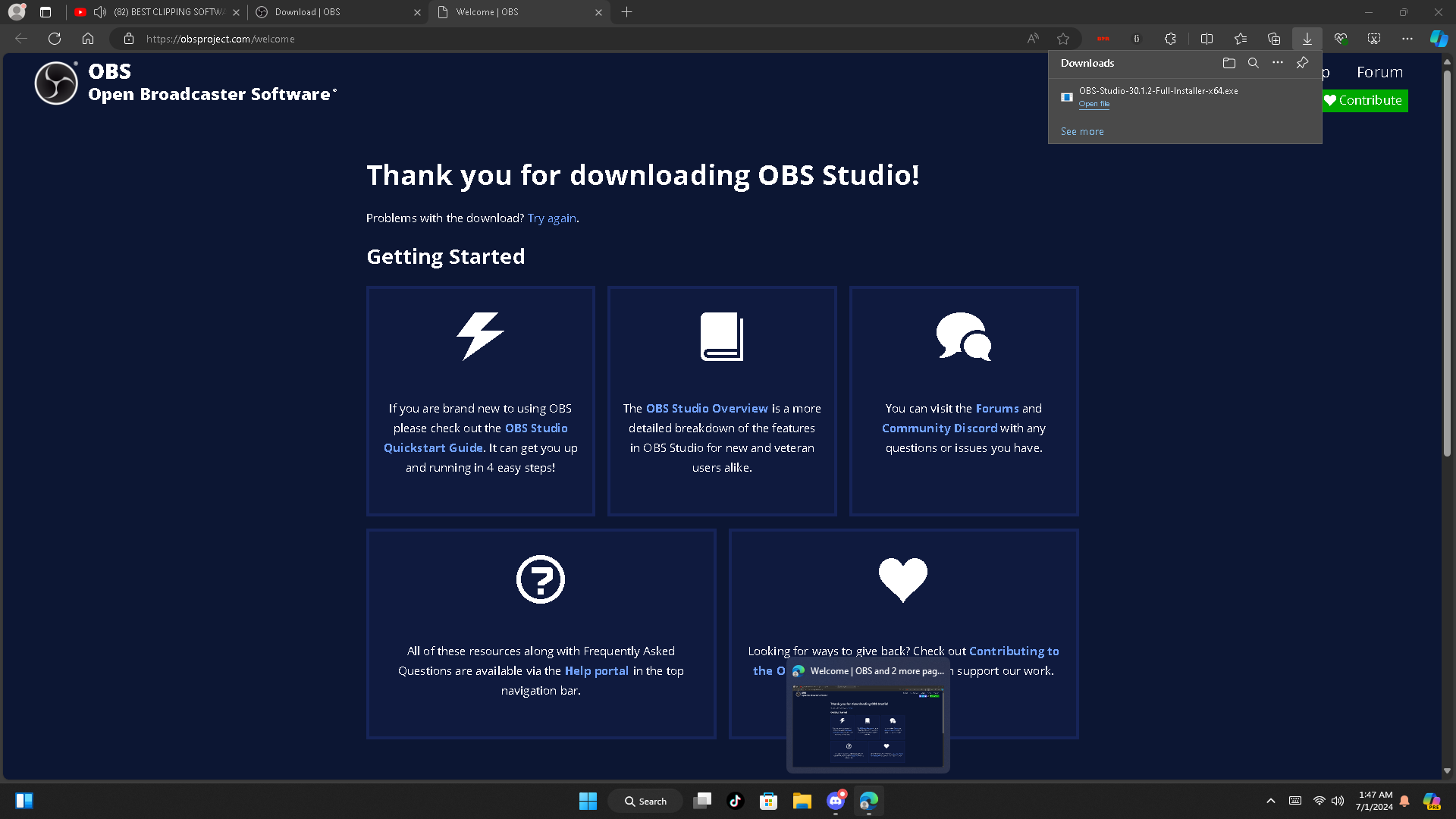Click the OBS logo in page header

click(56, 83)
